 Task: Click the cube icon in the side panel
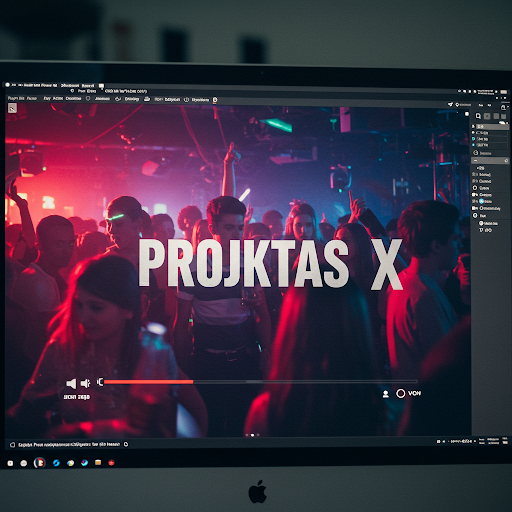click(476, 153)
